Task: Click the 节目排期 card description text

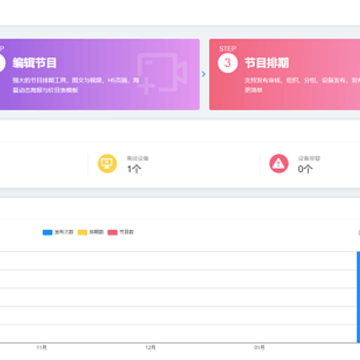Action: [x=302, y=85]
